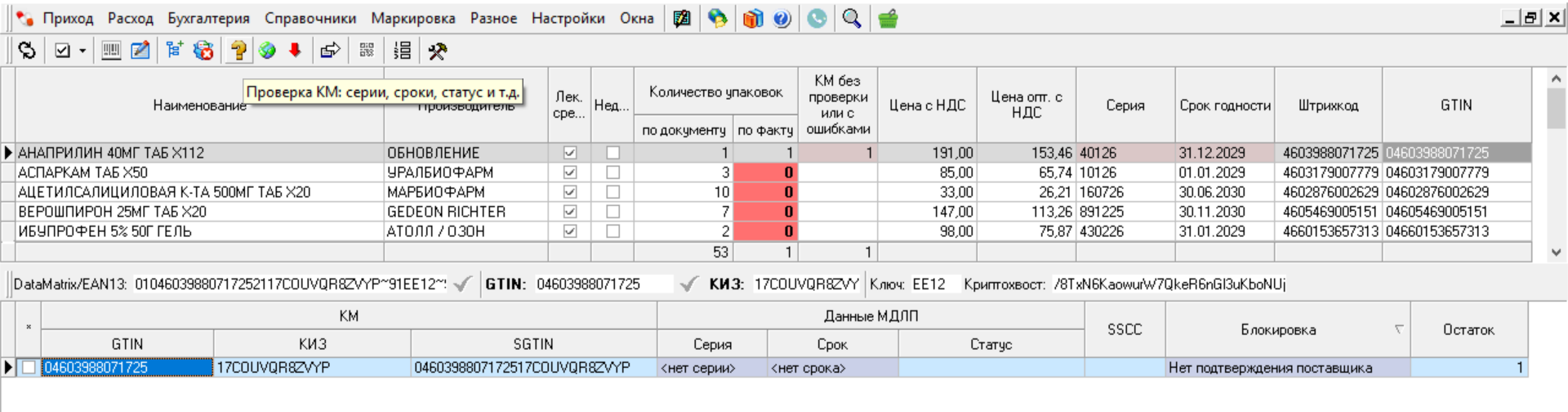Viewport: 1568px width, 412px height.
Task: Click the GTIN input field
Action: [x=604, y=284]
